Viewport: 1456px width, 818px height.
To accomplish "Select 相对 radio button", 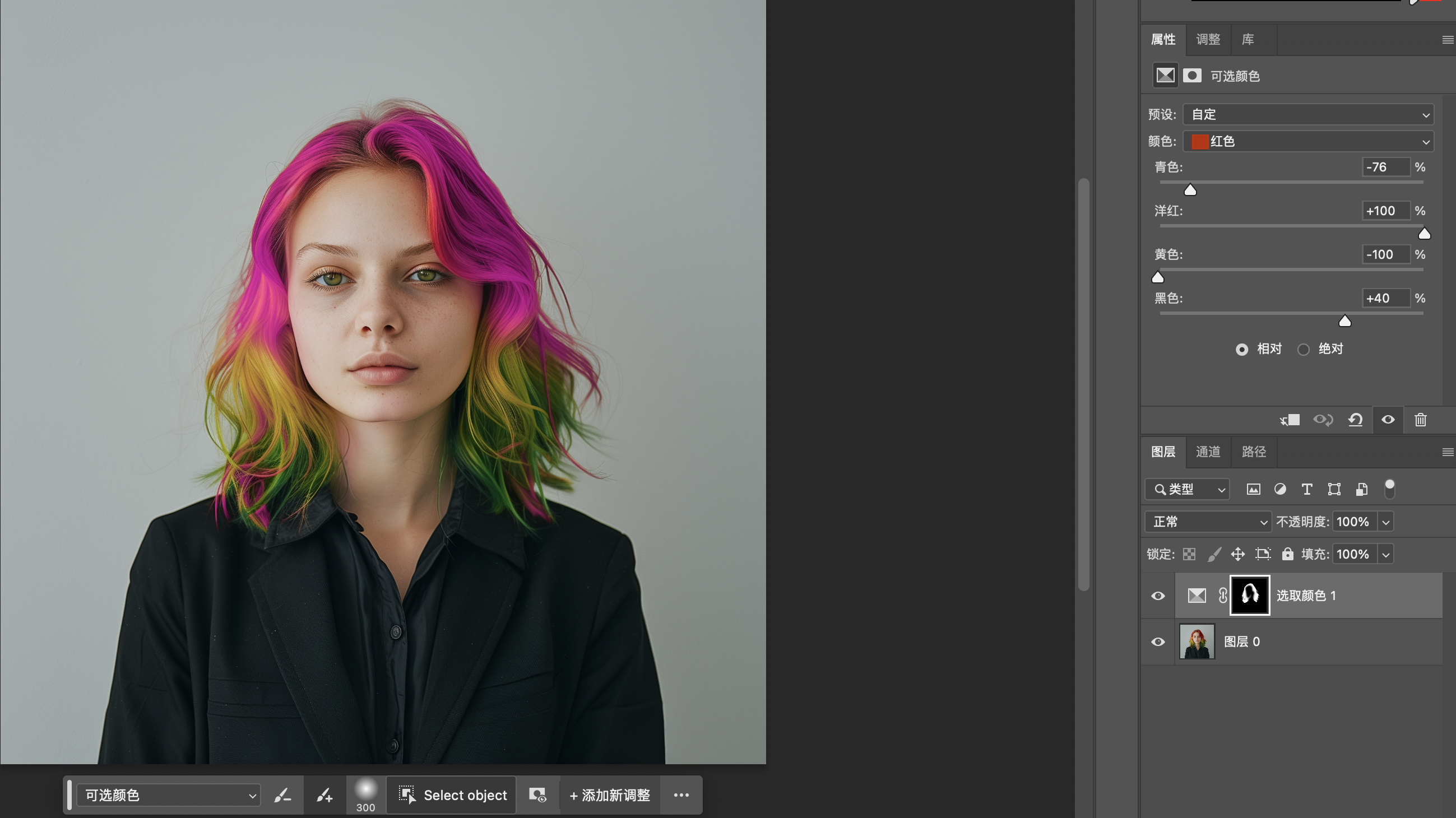I will [1241, 350].
